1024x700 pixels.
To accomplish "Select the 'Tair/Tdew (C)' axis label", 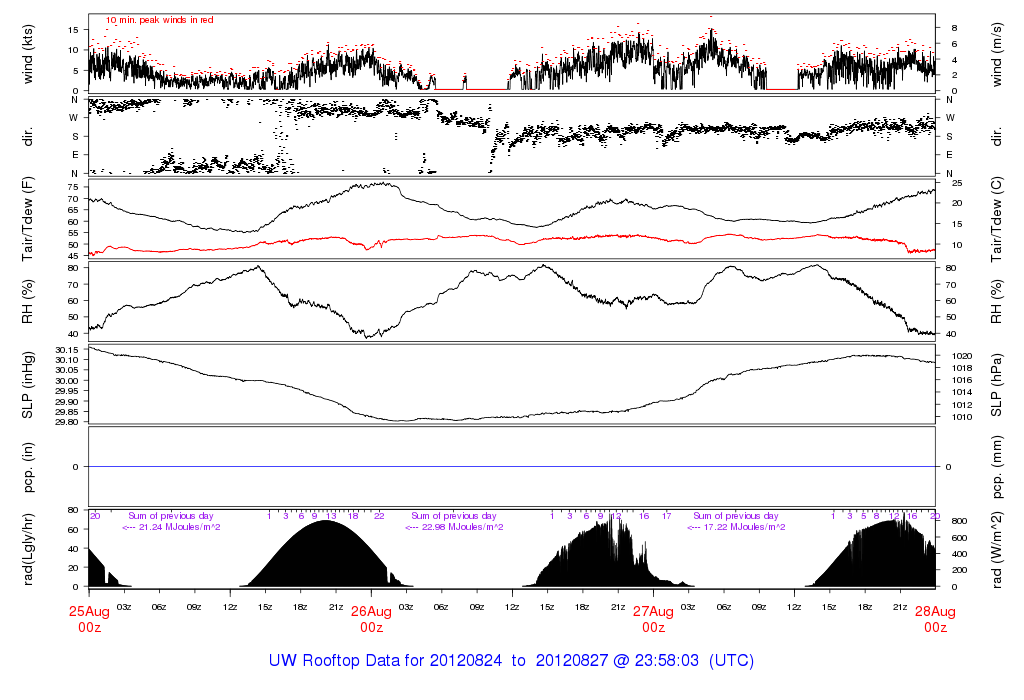I will 996,219.
